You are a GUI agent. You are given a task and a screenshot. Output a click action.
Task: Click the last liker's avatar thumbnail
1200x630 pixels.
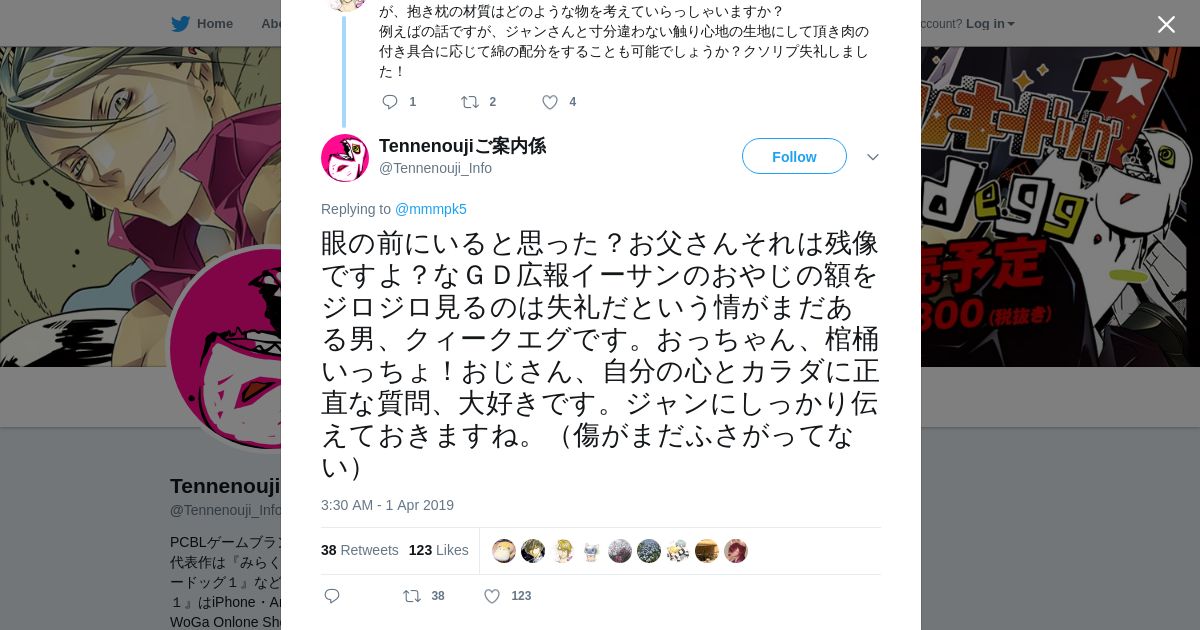[x=736, y=551]
